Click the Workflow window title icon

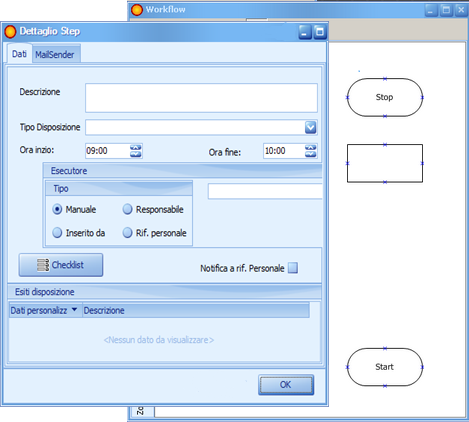click(137, 10)
